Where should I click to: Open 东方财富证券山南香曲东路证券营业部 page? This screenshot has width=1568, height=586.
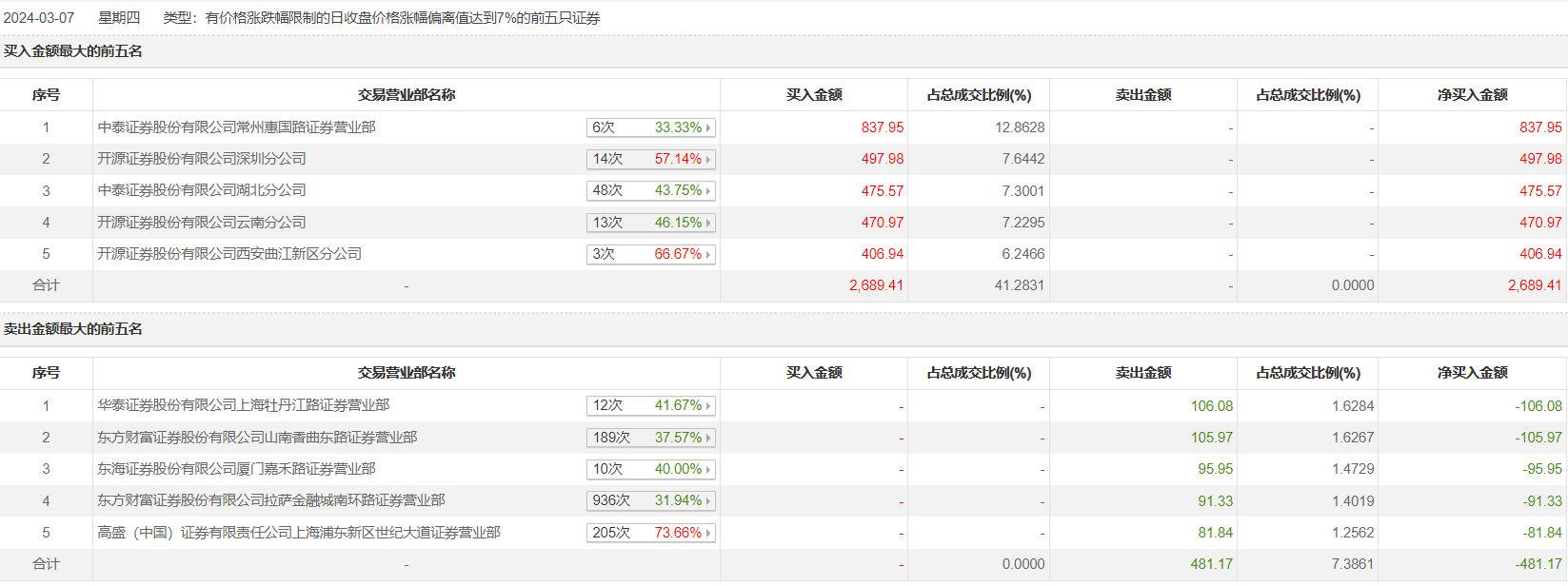click(257, 438)
